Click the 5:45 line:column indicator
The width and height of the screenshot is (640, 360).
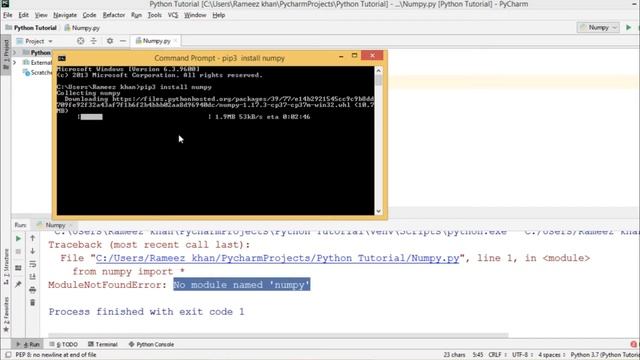tap(478, 355)
